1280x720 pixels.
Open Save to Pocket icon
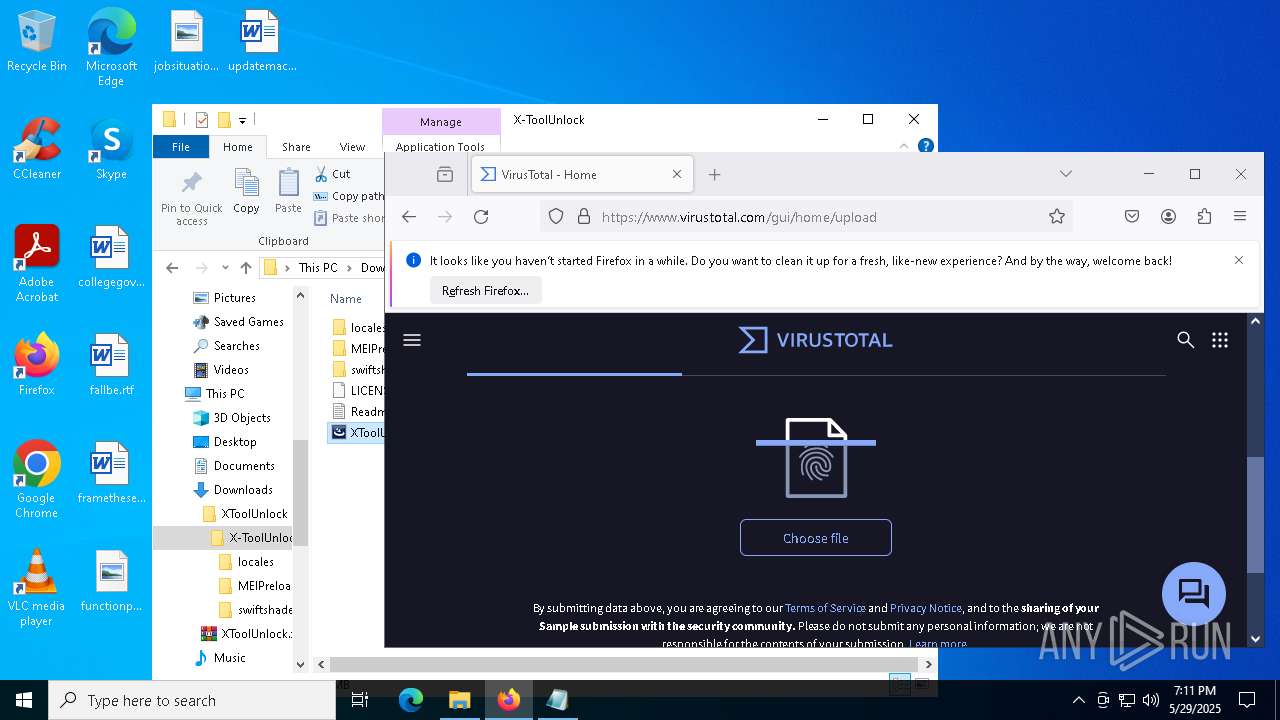pos(1132,216)
